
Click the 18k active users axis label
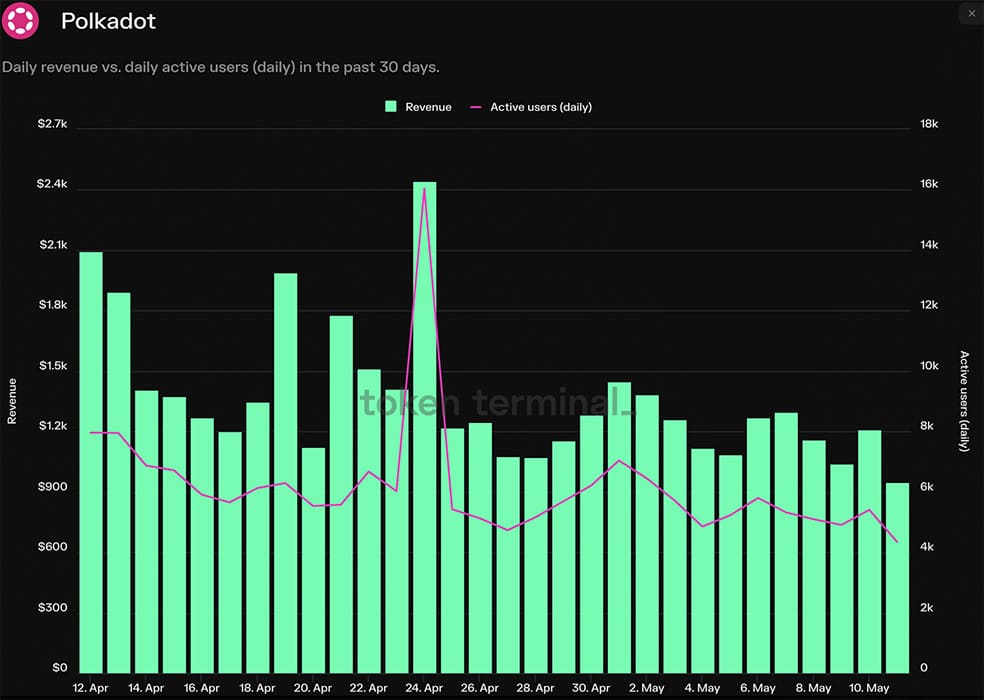tap(929, 124)
